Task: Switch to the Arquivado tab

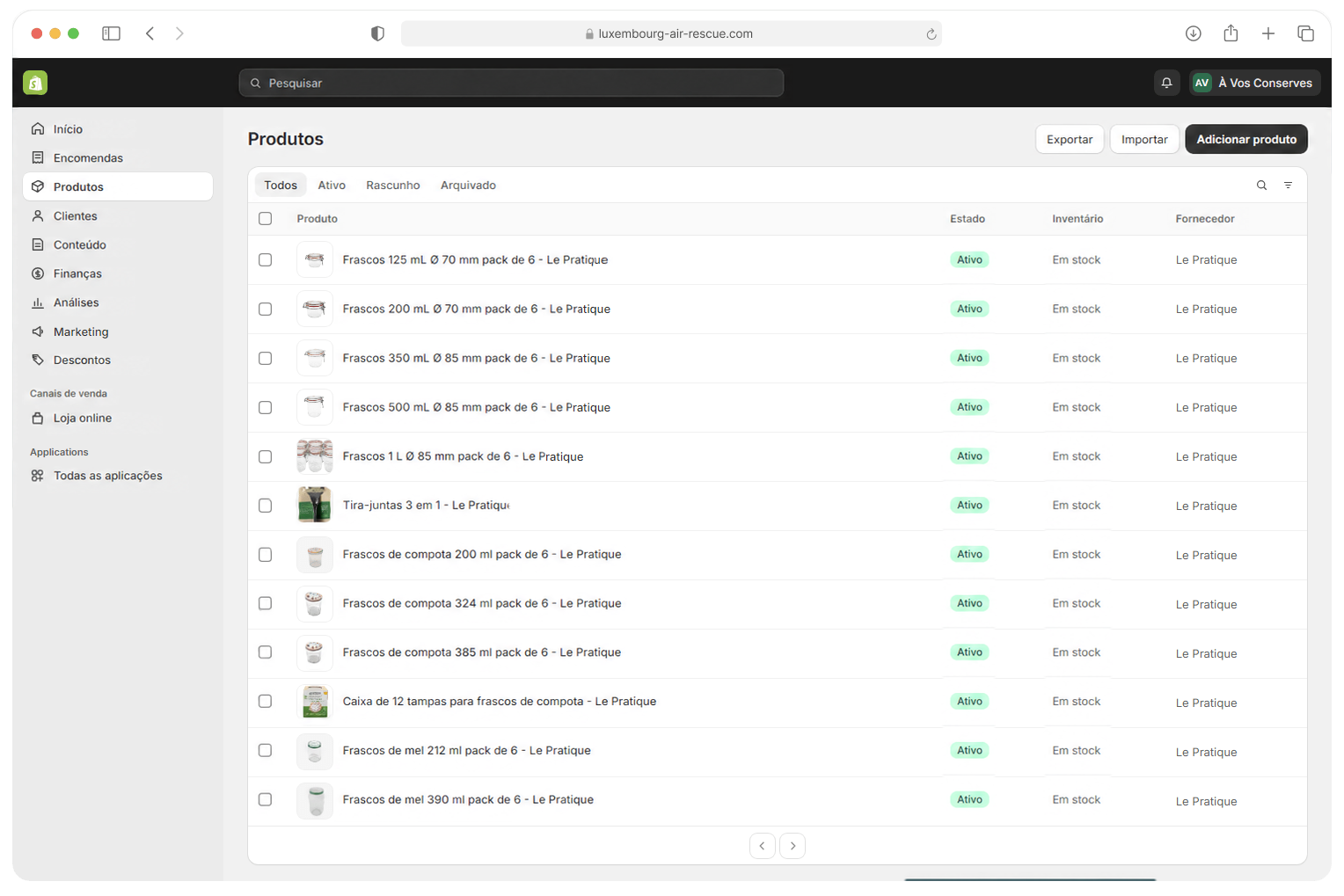Action: point(468,186)
